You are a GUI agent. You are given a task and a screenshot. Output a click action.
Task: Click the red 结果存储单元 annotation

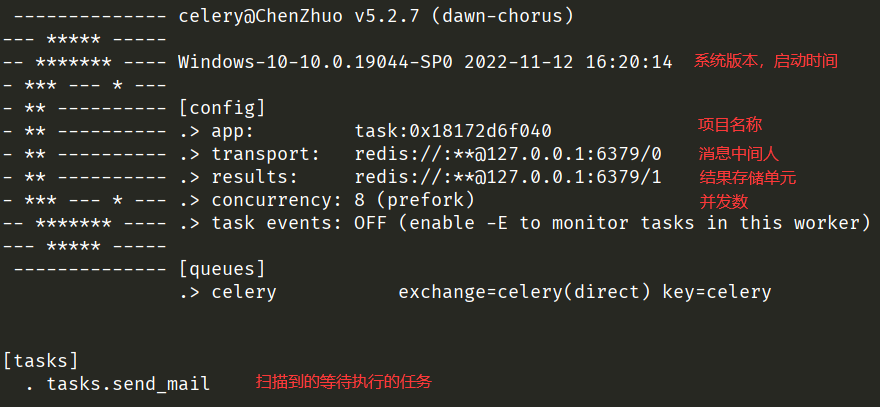pos(748,177)
